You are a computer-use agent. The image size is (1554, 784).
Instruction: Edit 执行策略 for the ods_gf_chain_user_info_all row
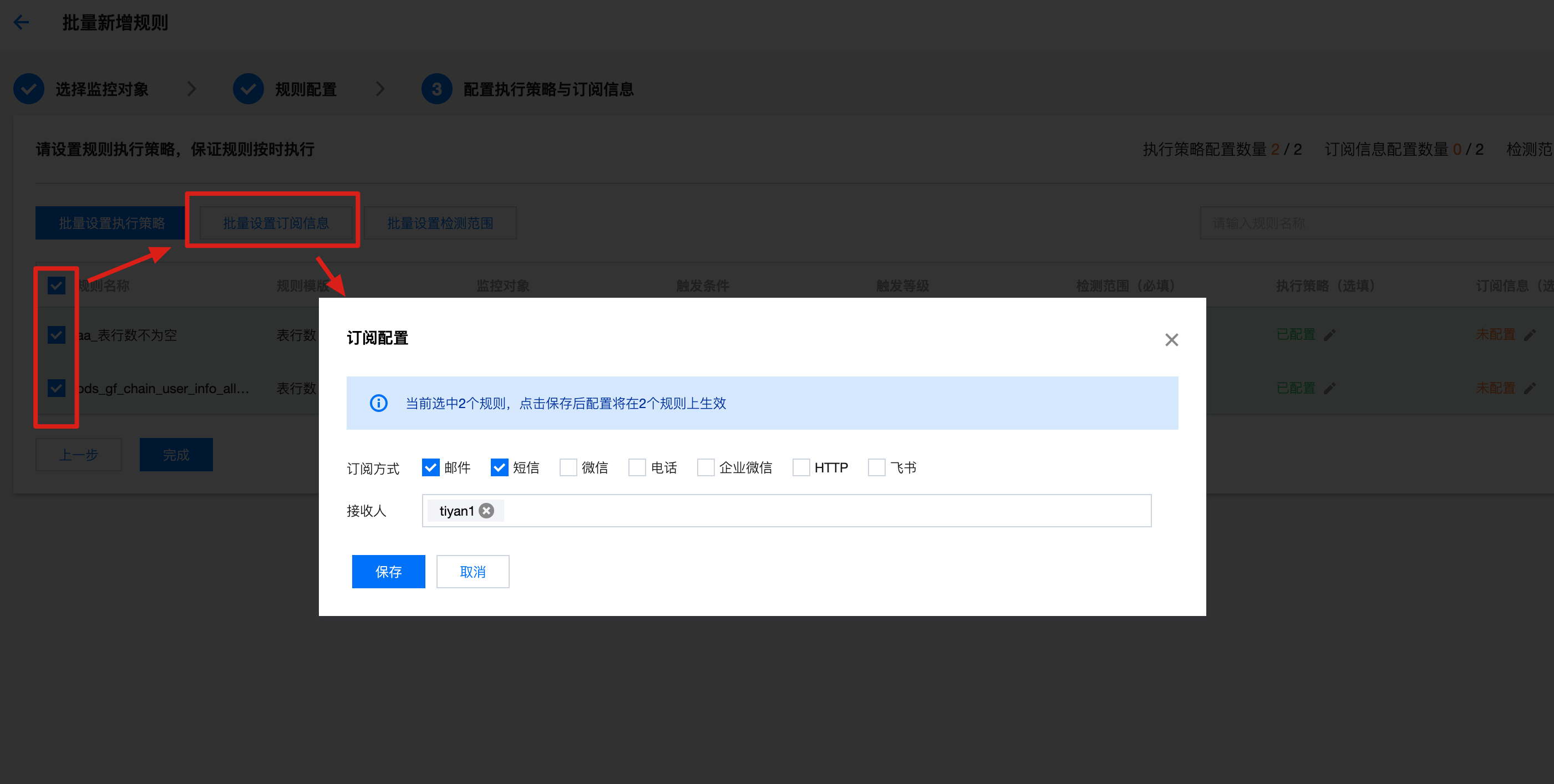click(x=1329, y=388)
